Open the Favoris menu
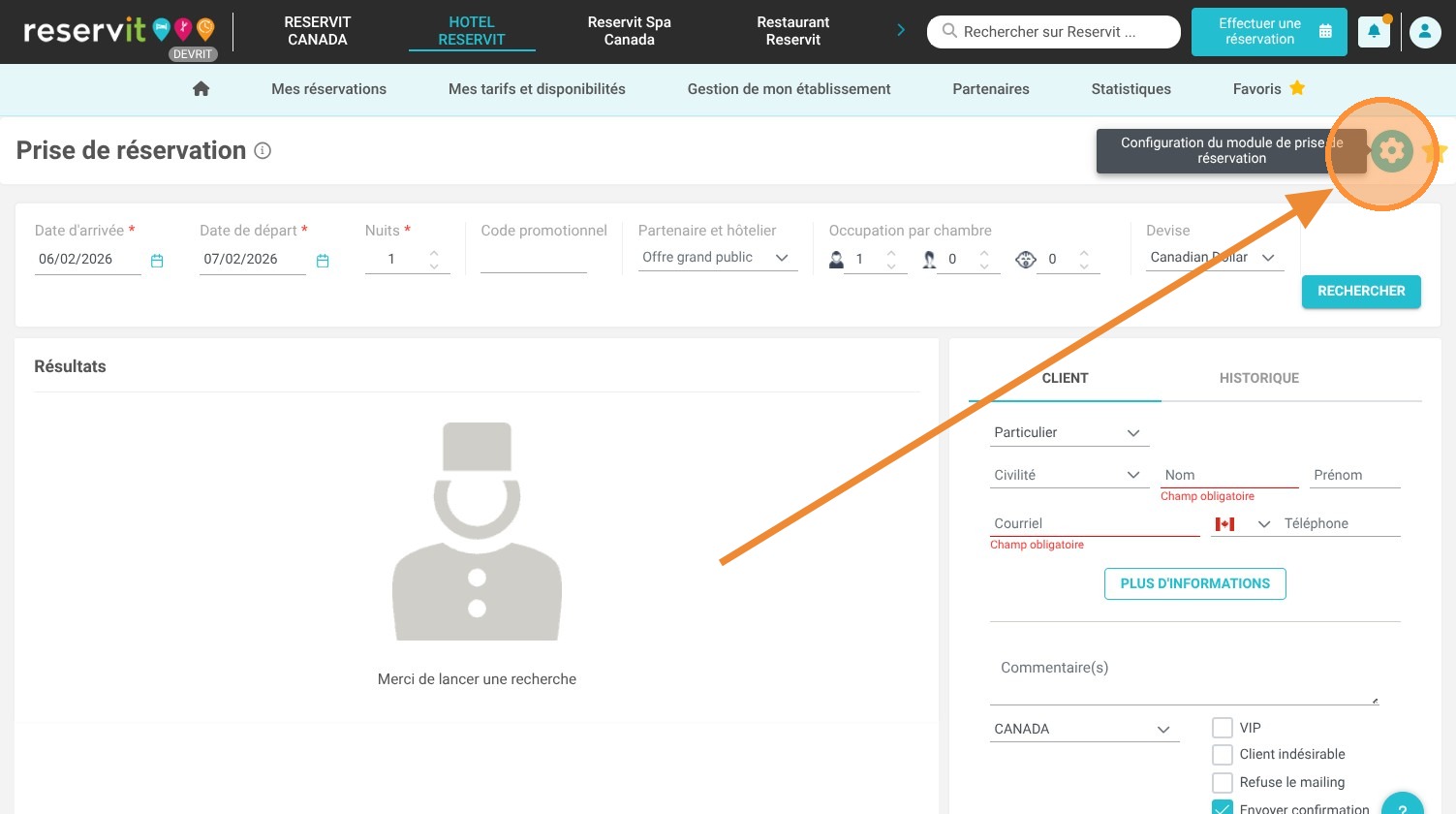 click(x=1269, y=89)
